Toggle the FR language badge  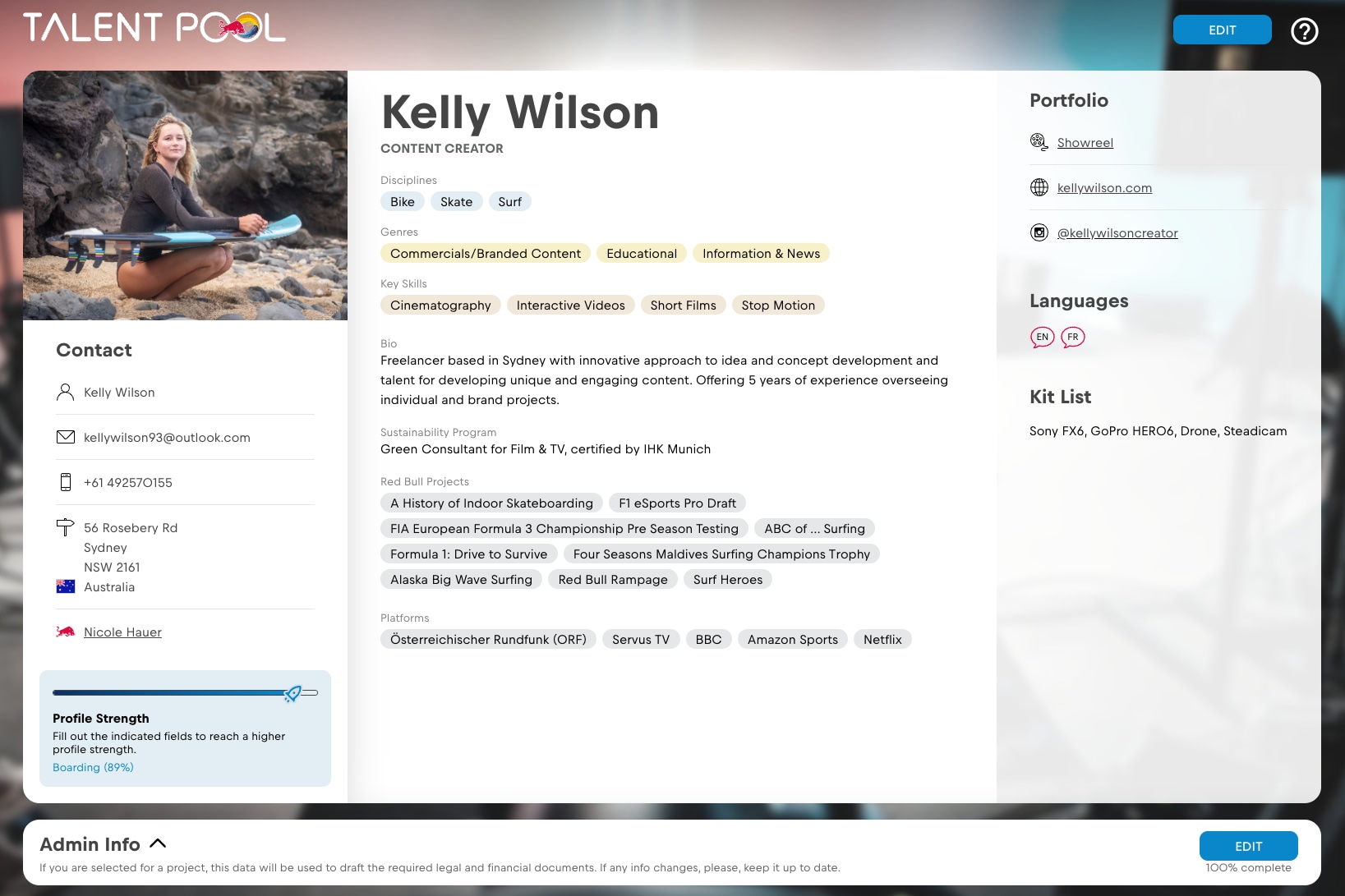(x=1073, y=337)
